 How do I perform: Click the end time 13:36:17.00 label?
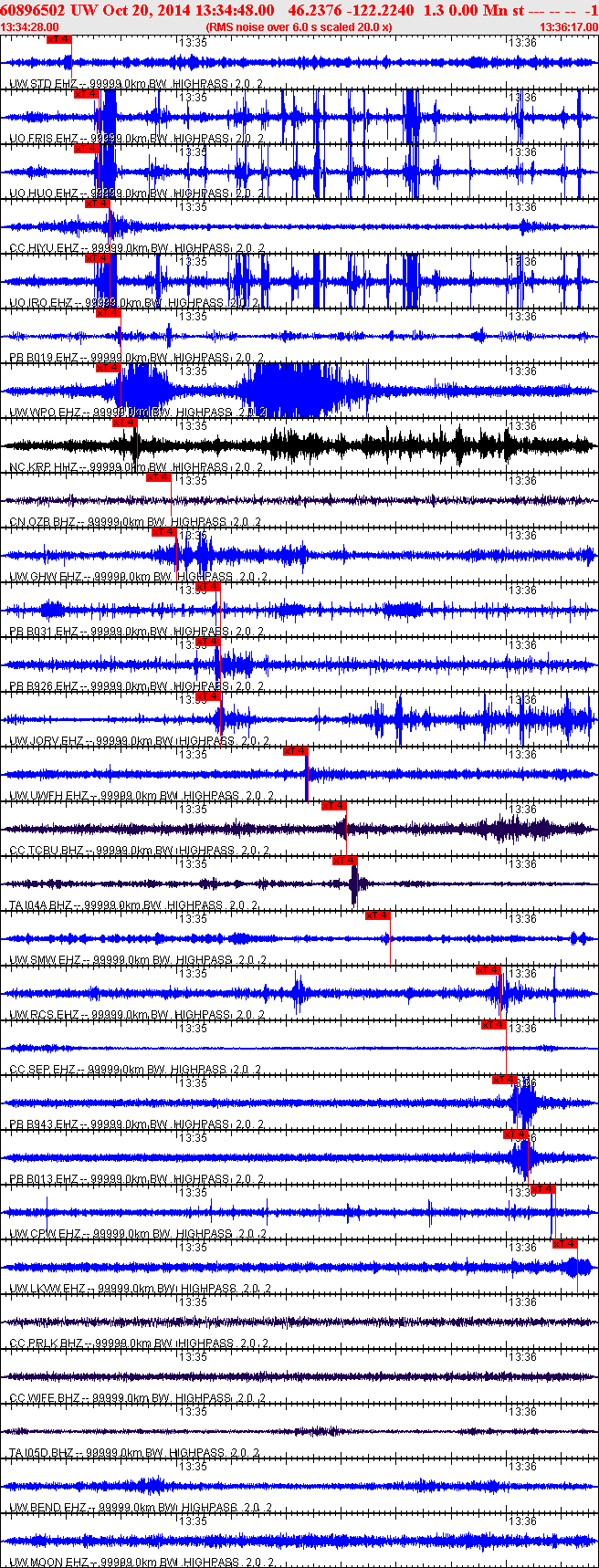569,27
